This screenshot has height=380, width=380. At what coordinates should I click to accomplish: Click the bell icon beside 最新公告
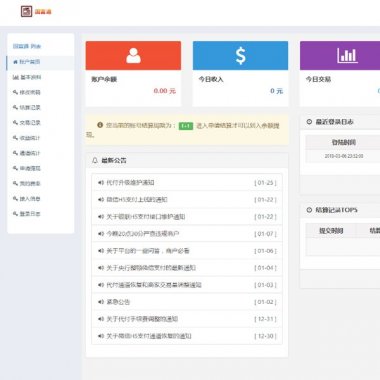point(95,160)
